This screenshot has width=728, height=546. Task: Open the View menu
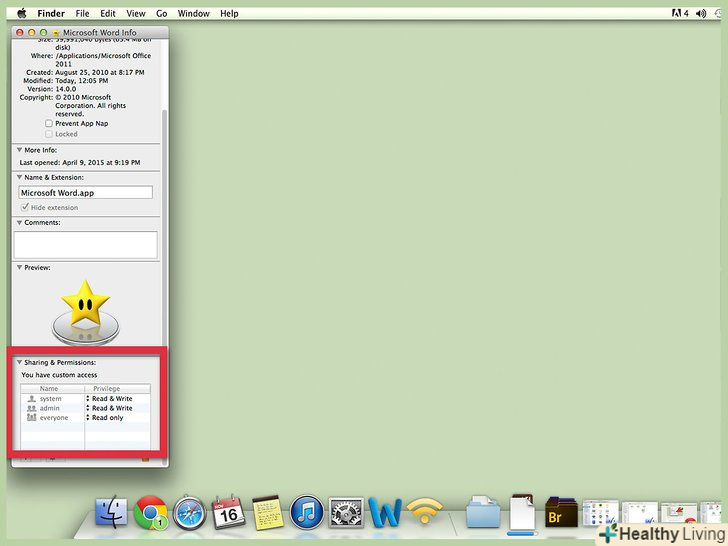[x=136, y=13]
